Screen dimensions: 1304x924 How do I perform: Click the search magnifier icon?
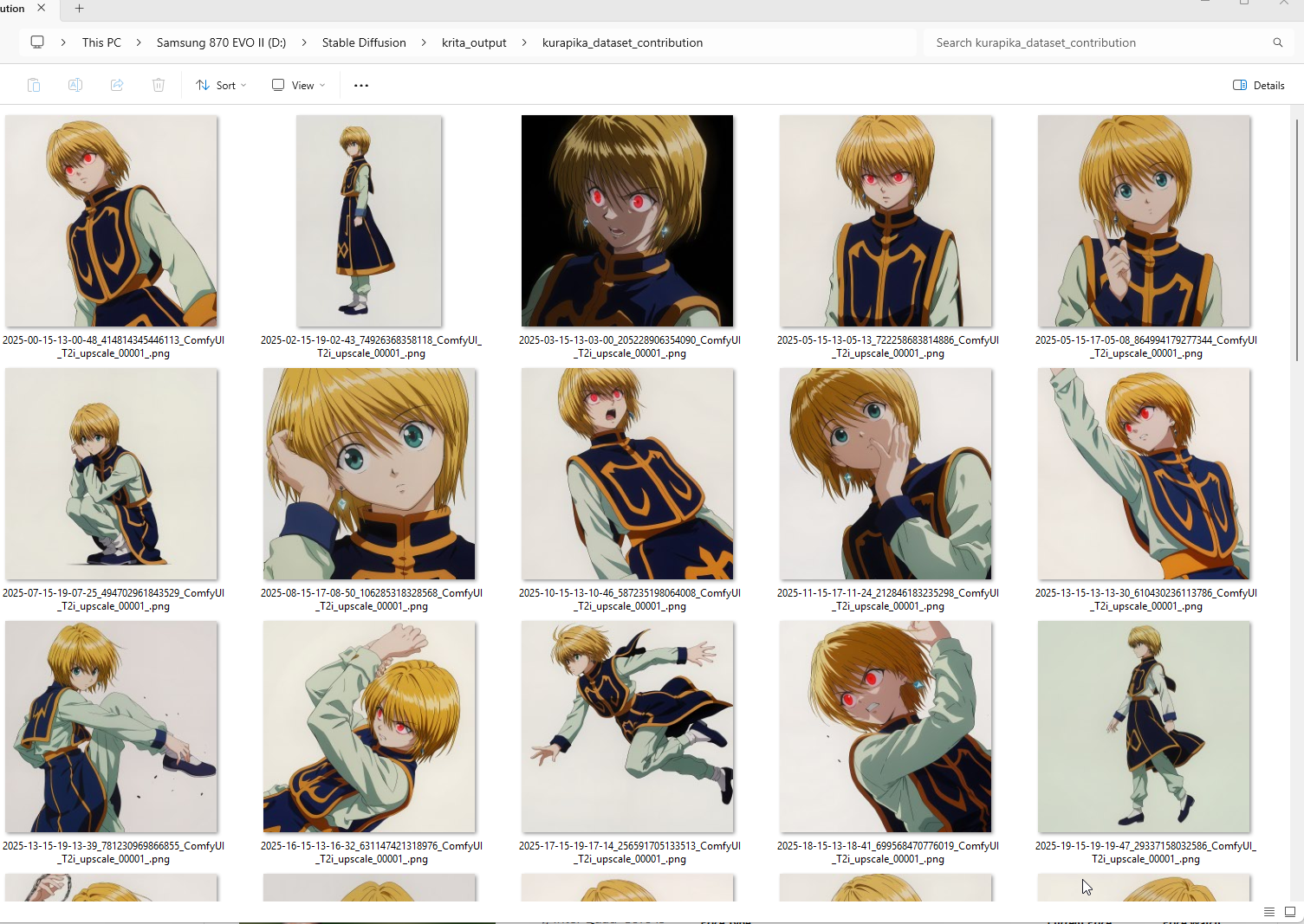(x=1277, y=42)
